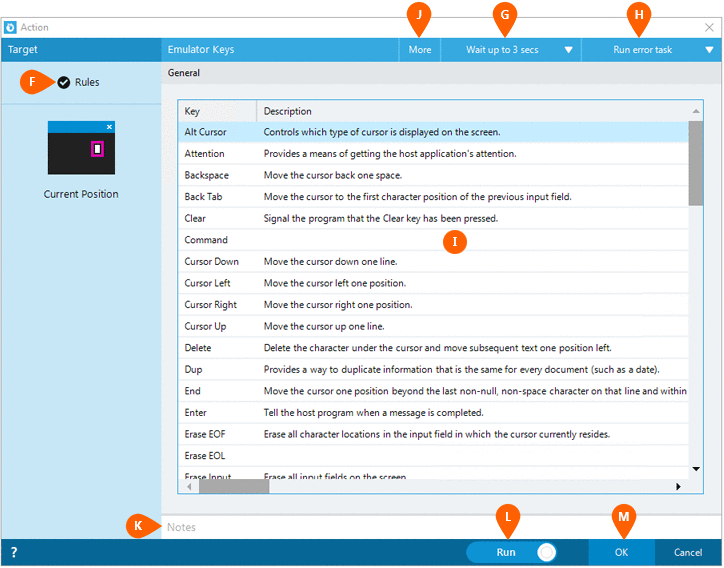Select the Dup key row
Image resolution: width=724 pixels, height=568 pixels.
(x=434, y=370)
